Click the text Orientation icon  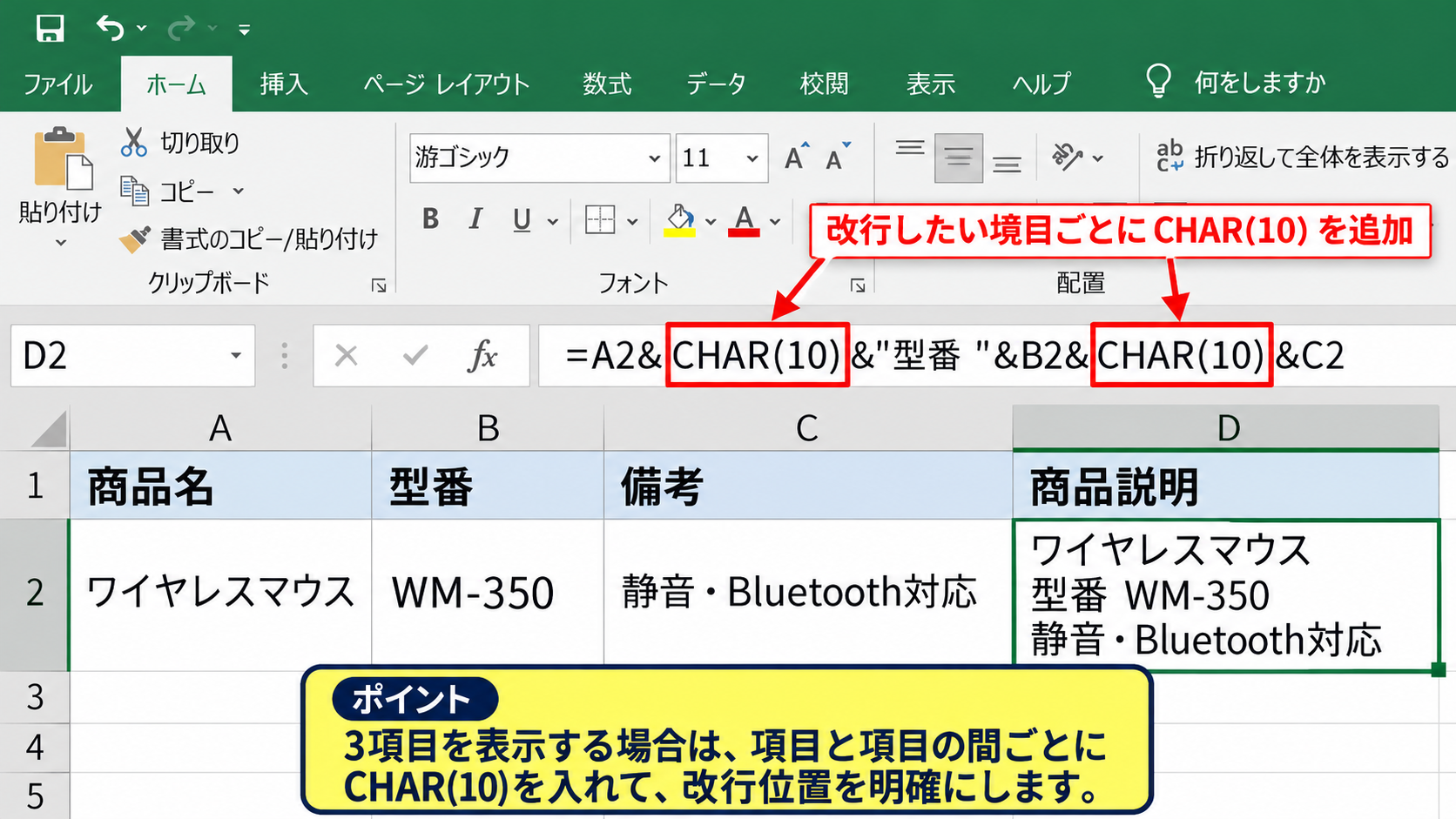(x=1068, y=158)
